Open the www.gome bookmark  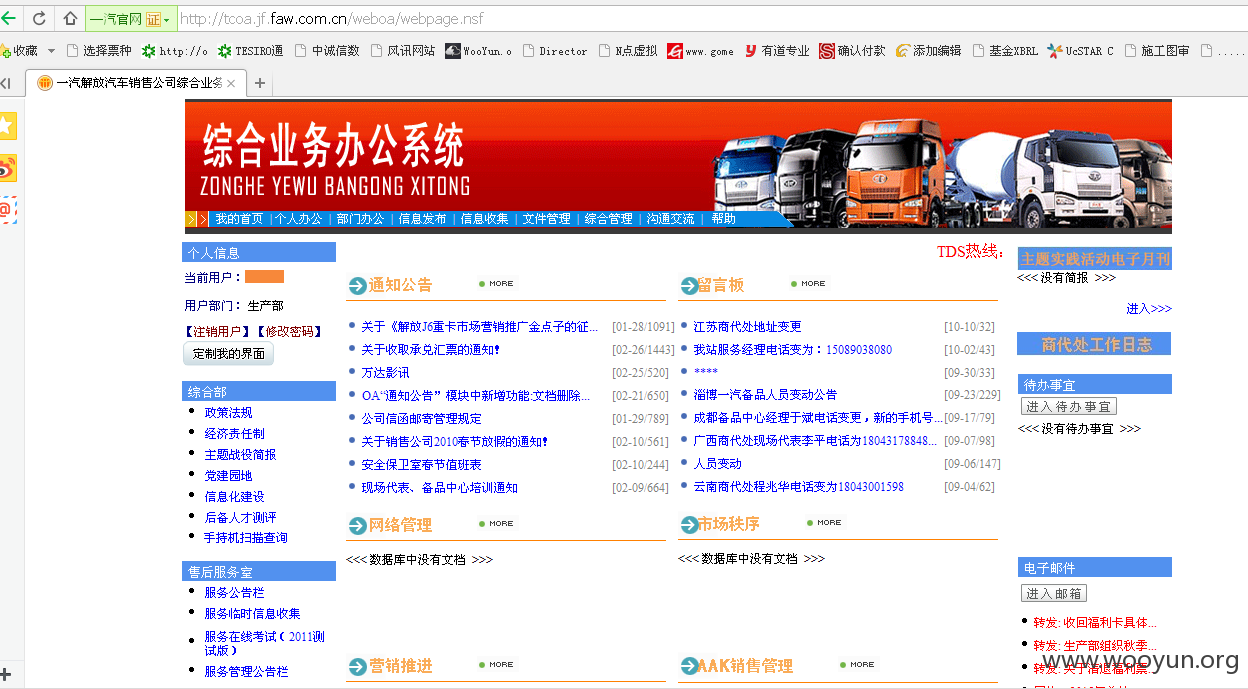[x=700, y=51]
